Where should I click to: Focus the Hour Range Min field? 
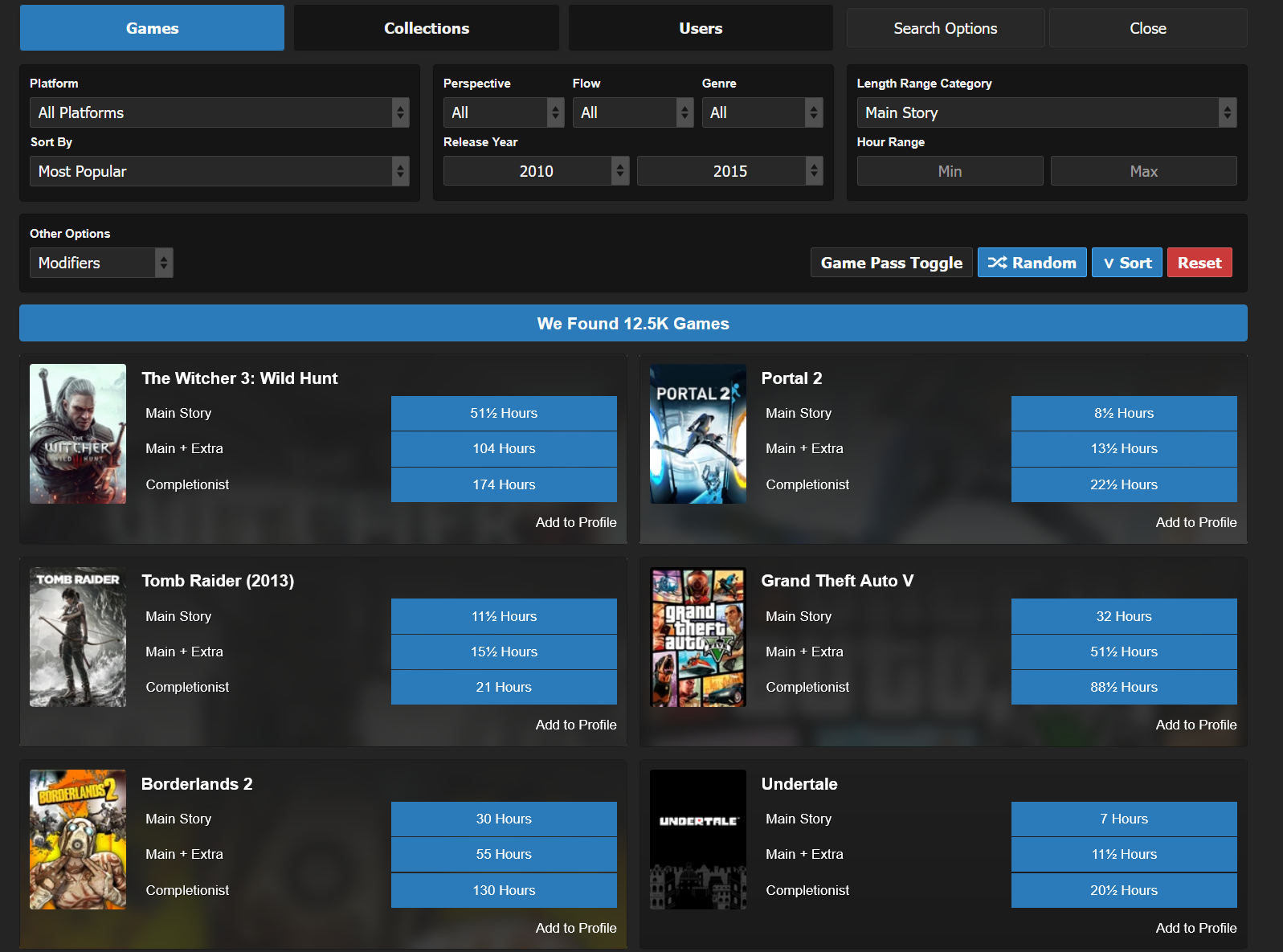click(x=950, y=171)
